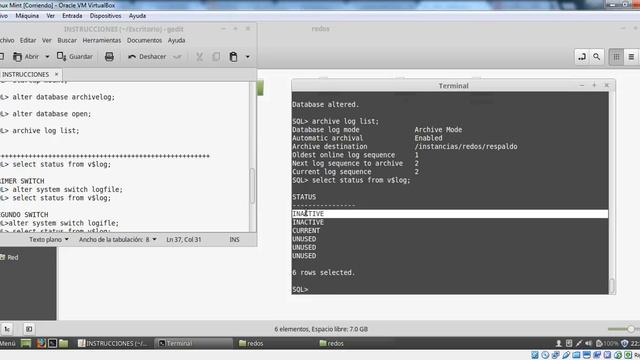Click the removable drives tray icon
The width and height of the screenshot is (640, 360).
pyautogui.click(x=569, y=343)
